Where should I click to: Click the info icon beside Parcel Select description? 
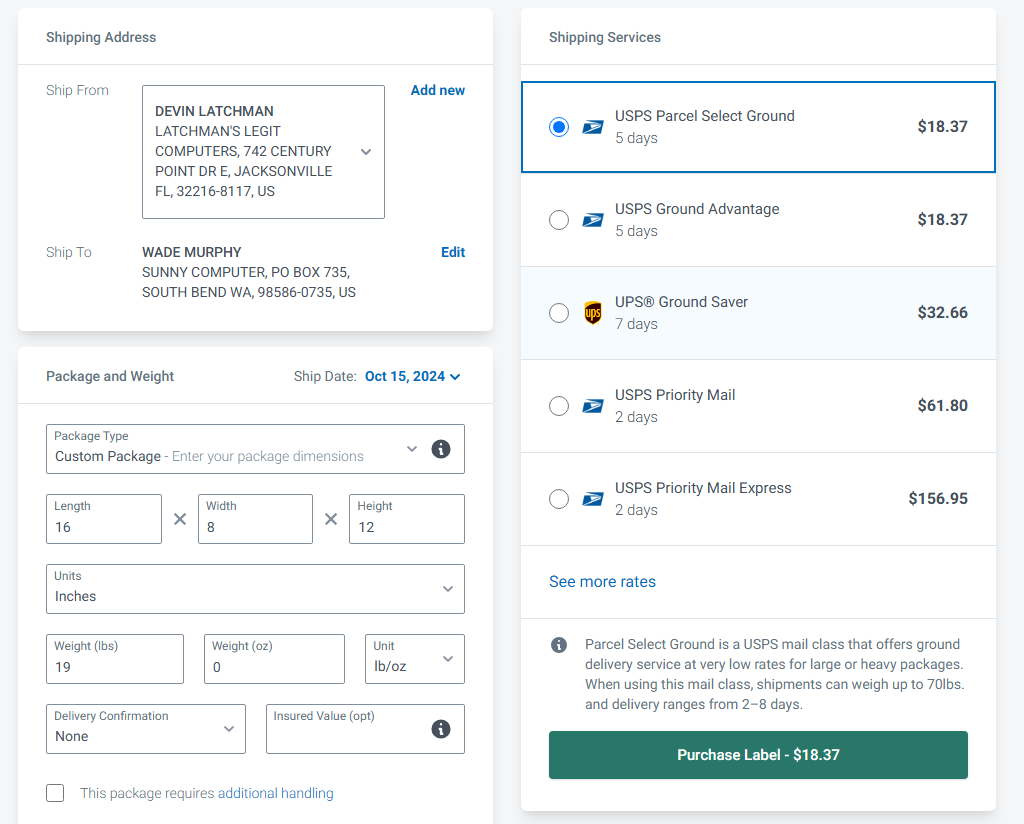(559, 645)
